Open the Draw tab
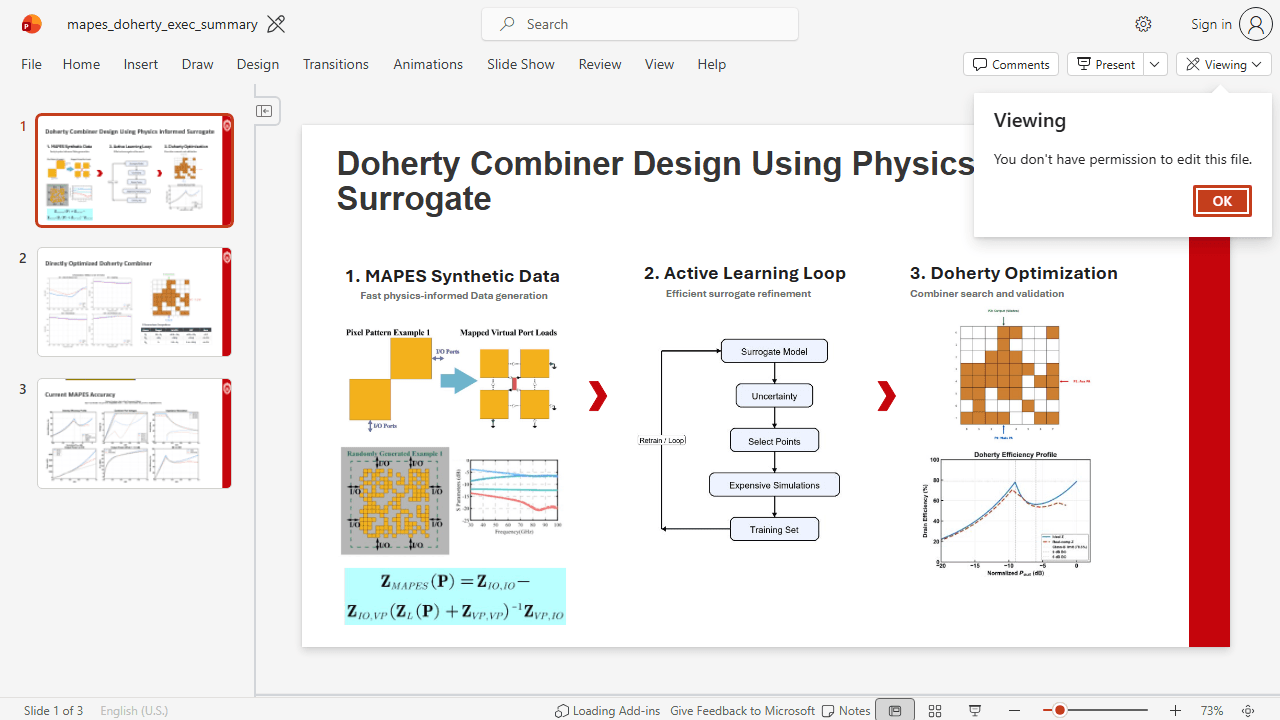Image resolution: width=1280 pixels, height=720 pixels. point(198,64)
